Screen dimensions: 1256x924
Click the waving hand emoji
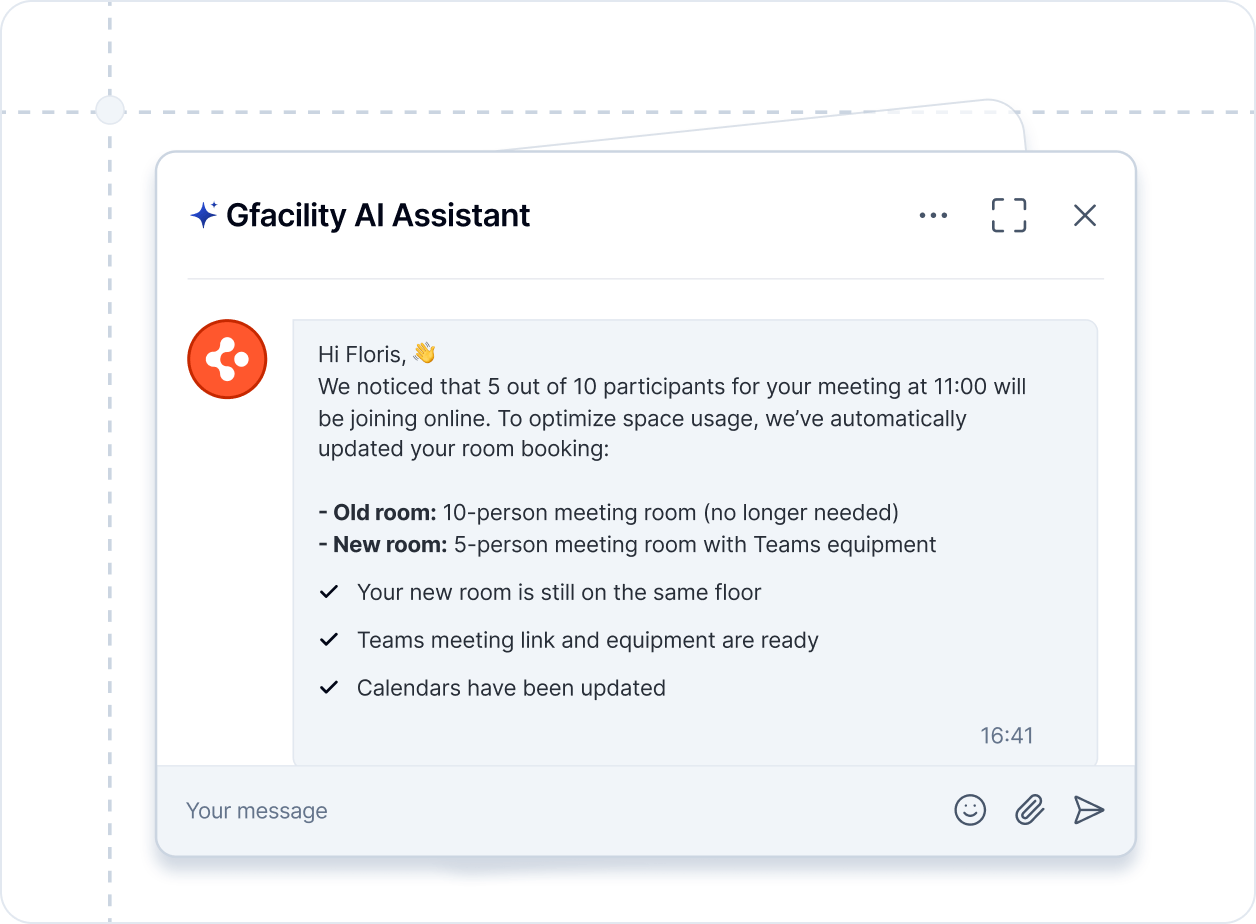coord(424,353)
